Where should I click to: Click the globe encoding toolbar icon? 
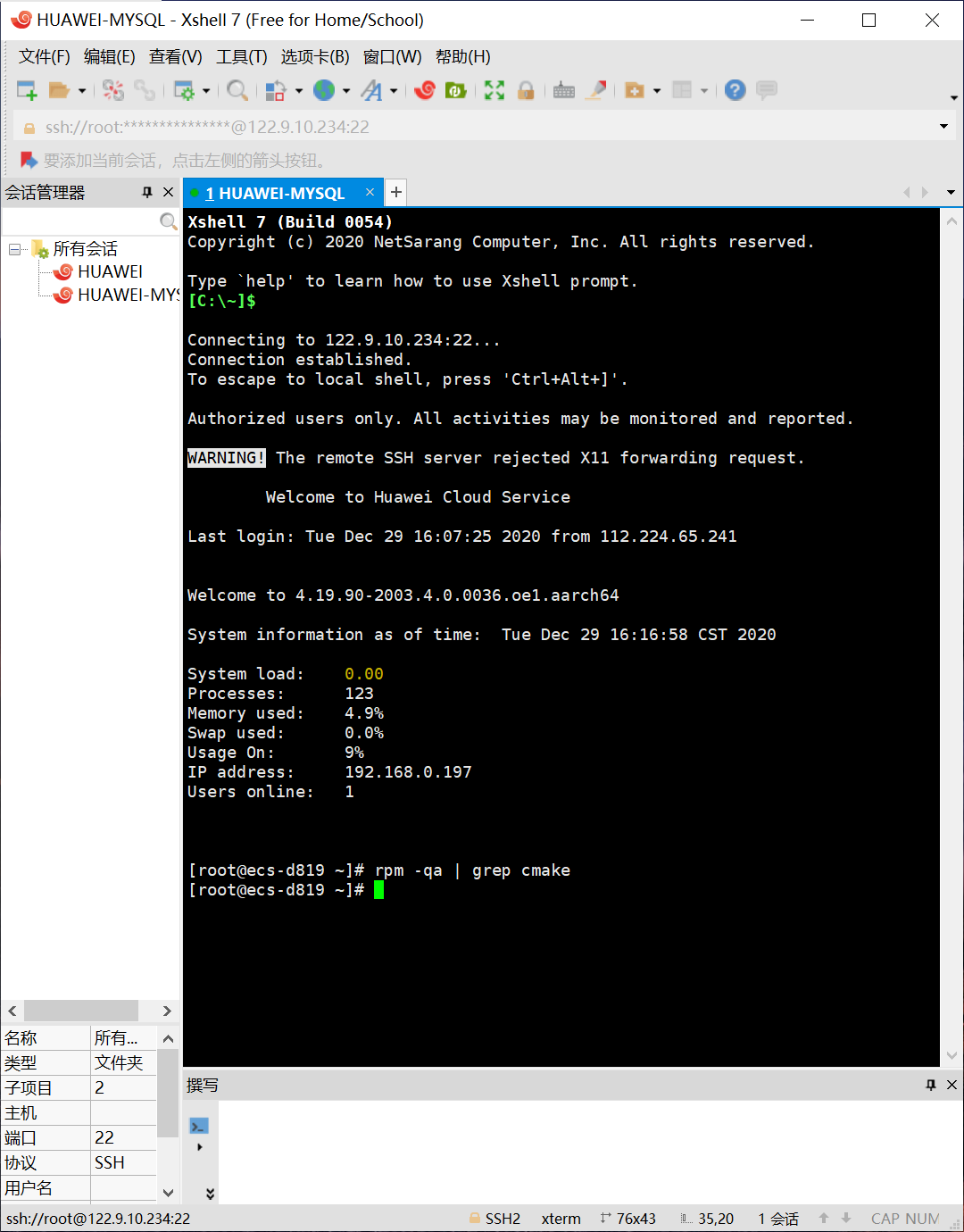click(324, 90)
